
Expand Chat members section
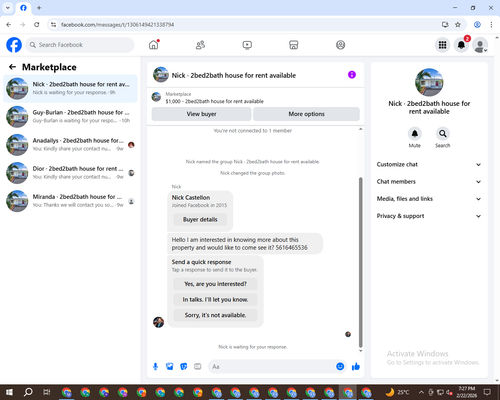tap(429, 182)
